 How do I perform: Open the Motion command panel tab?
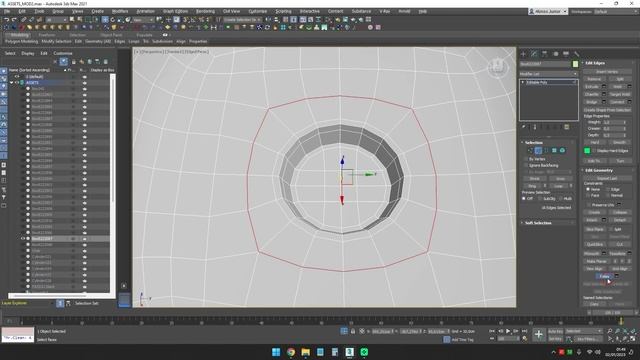[556, 54]
